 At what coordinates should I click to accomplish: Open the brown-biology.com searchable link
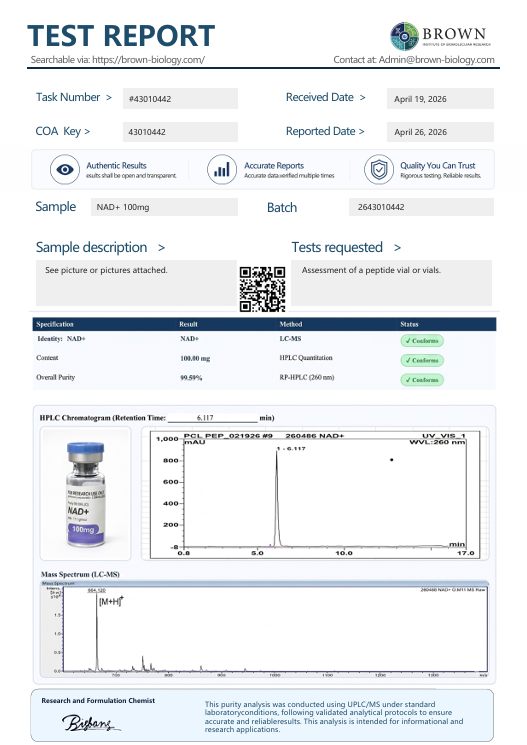click(x=148, y=60)
